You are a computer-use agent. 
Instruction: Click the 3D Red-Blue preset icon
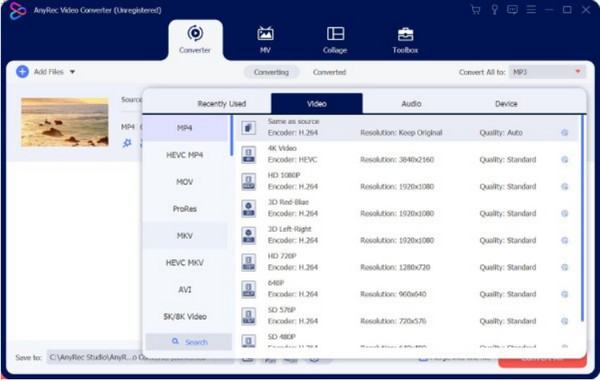(x=249, y=208)
